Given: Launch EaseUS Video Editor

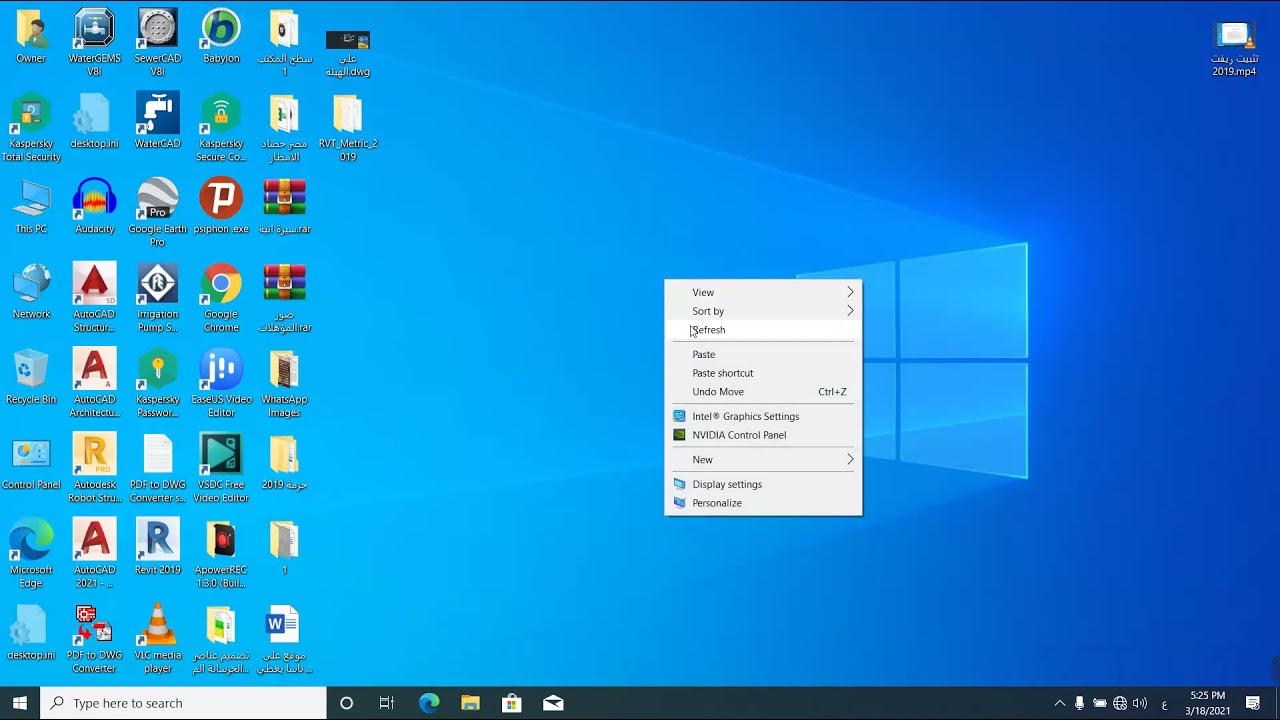Looking at the screenshot, I should (221, 383).
